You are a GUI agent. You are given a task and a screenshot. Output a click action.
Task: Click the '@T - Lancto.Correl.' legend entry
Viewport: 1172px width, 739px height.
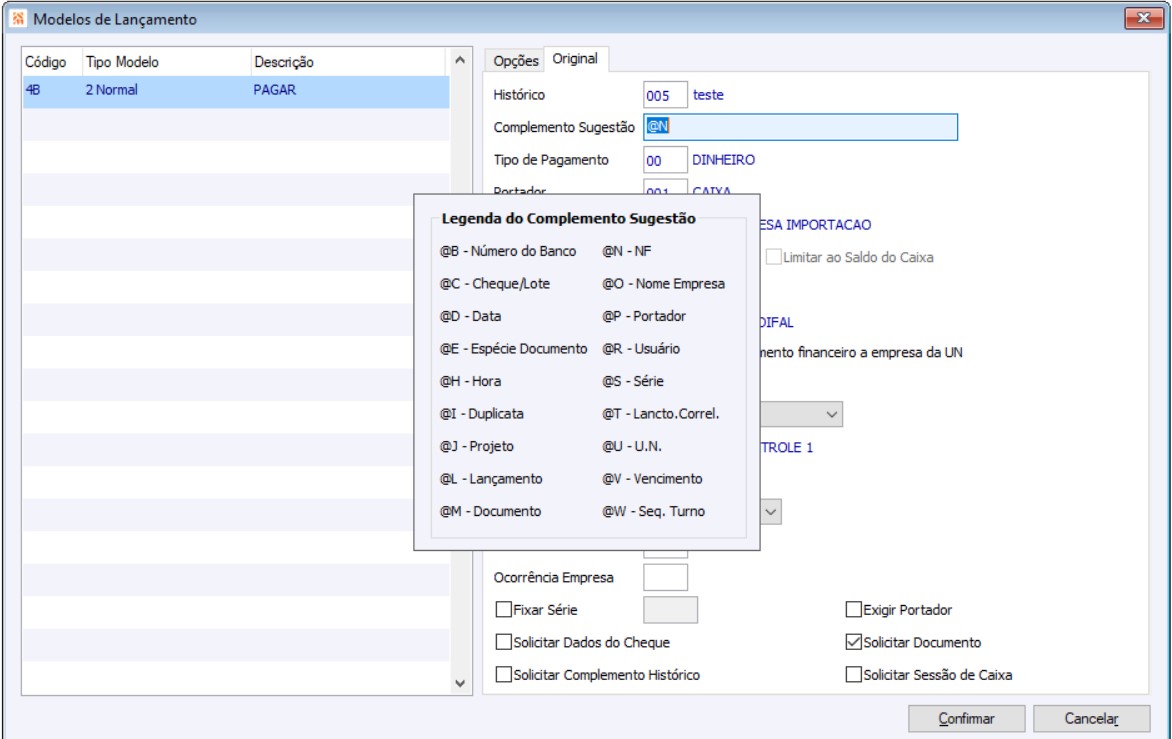660,414
